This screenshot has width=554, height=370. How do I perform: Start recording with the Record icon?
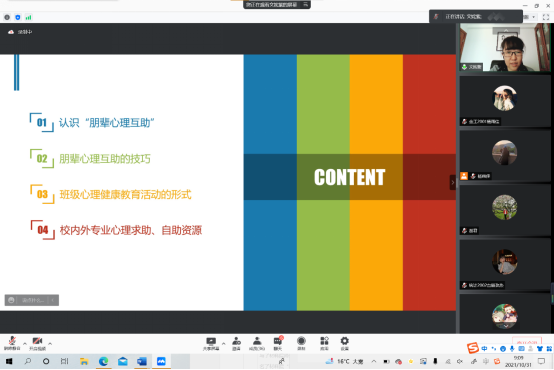[301, 343]
